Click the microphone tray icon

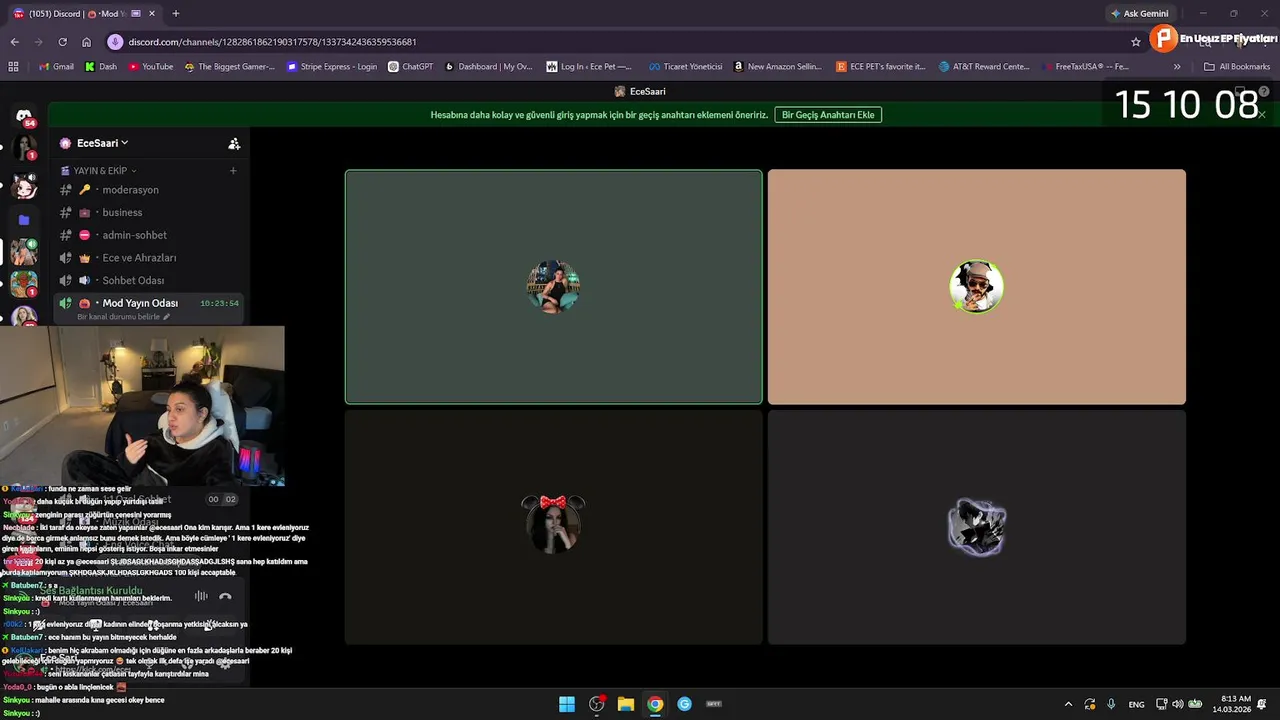pos(1110,704)
